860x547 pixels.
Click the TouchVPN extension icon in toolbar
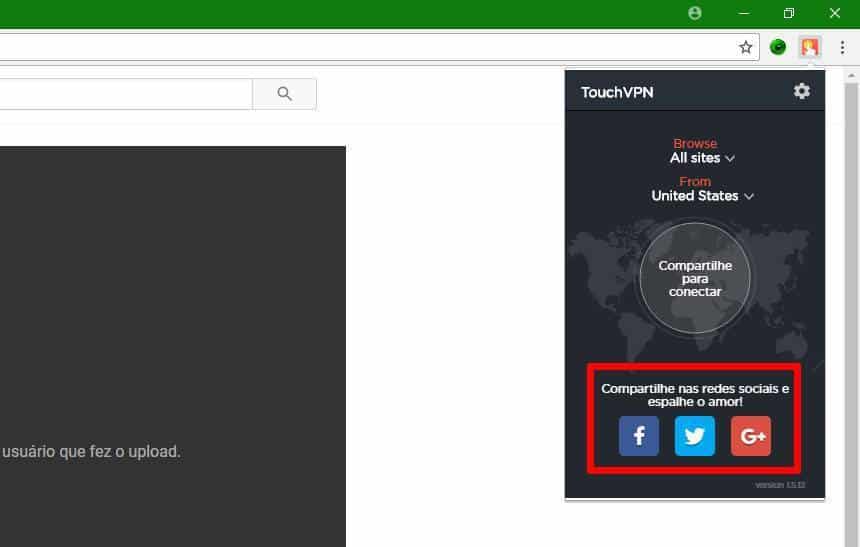[810, 47]
